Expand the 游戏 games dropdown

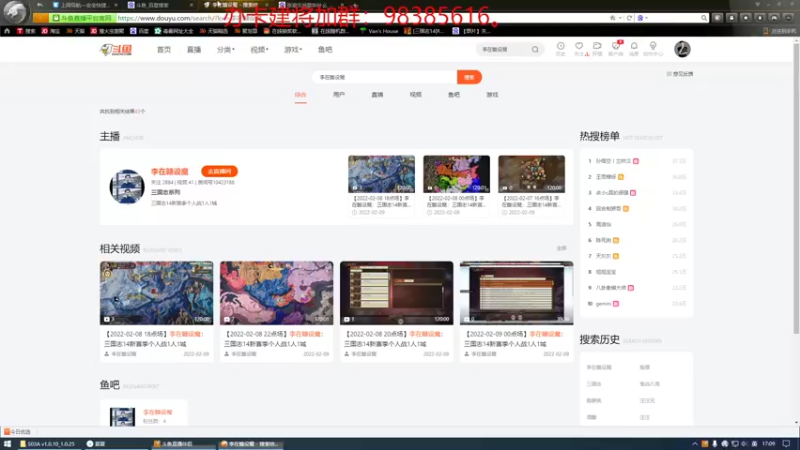[293, 49]
